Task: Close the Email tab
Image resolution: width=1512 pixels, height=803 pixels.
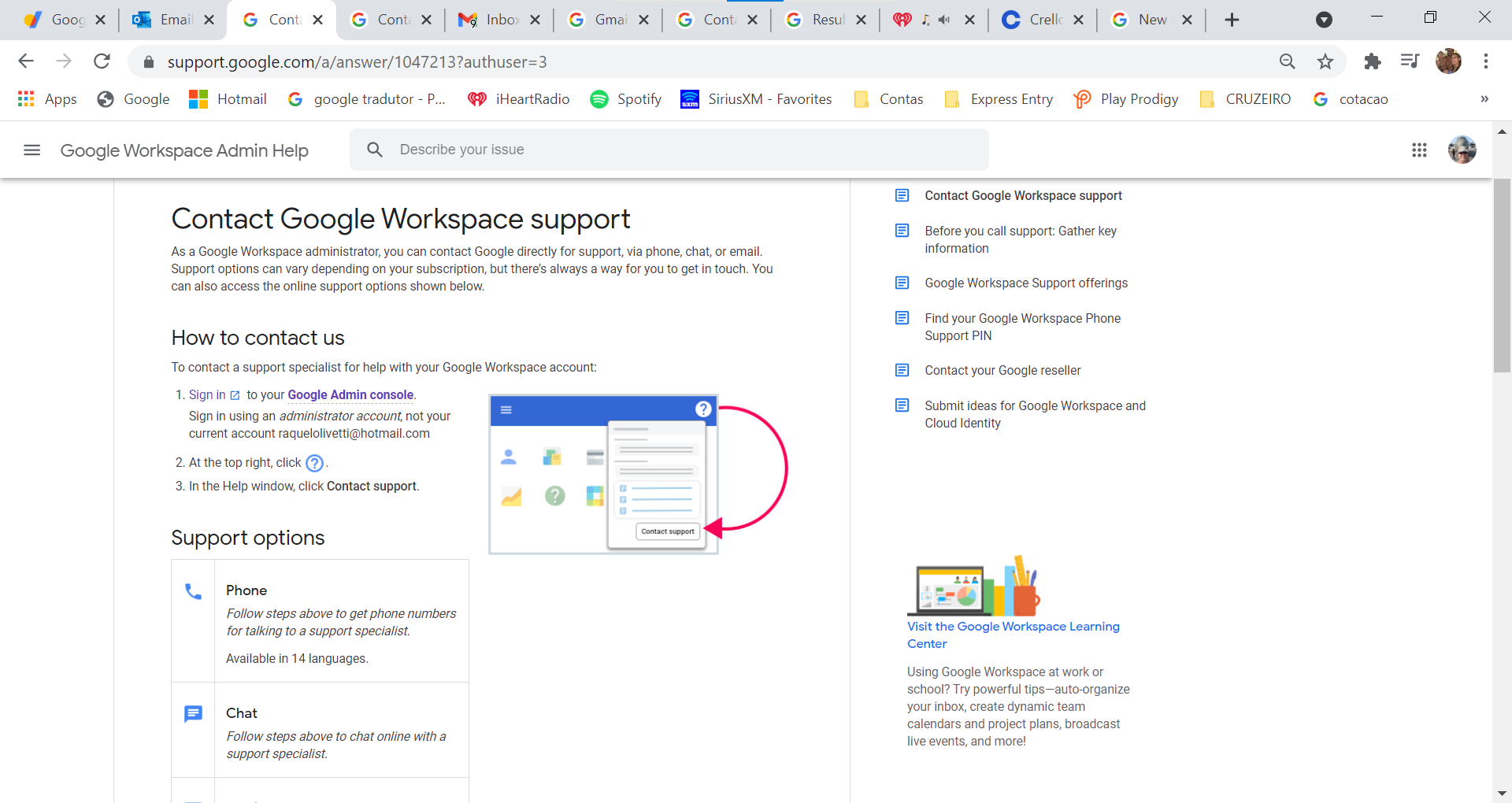Action: [209, 20]
